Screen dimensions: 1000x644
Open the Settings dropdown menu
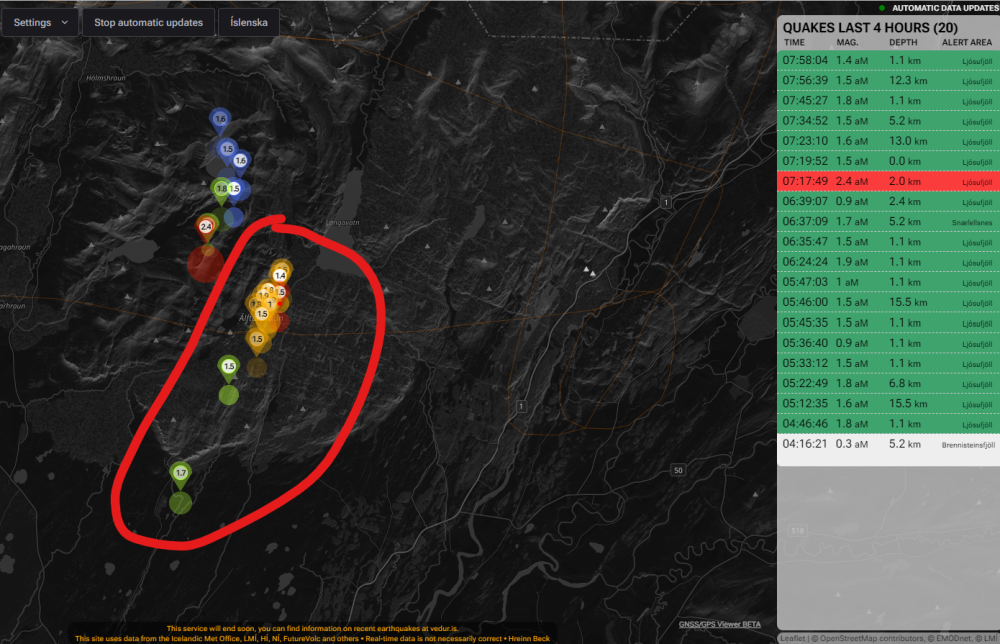(41, 22)
